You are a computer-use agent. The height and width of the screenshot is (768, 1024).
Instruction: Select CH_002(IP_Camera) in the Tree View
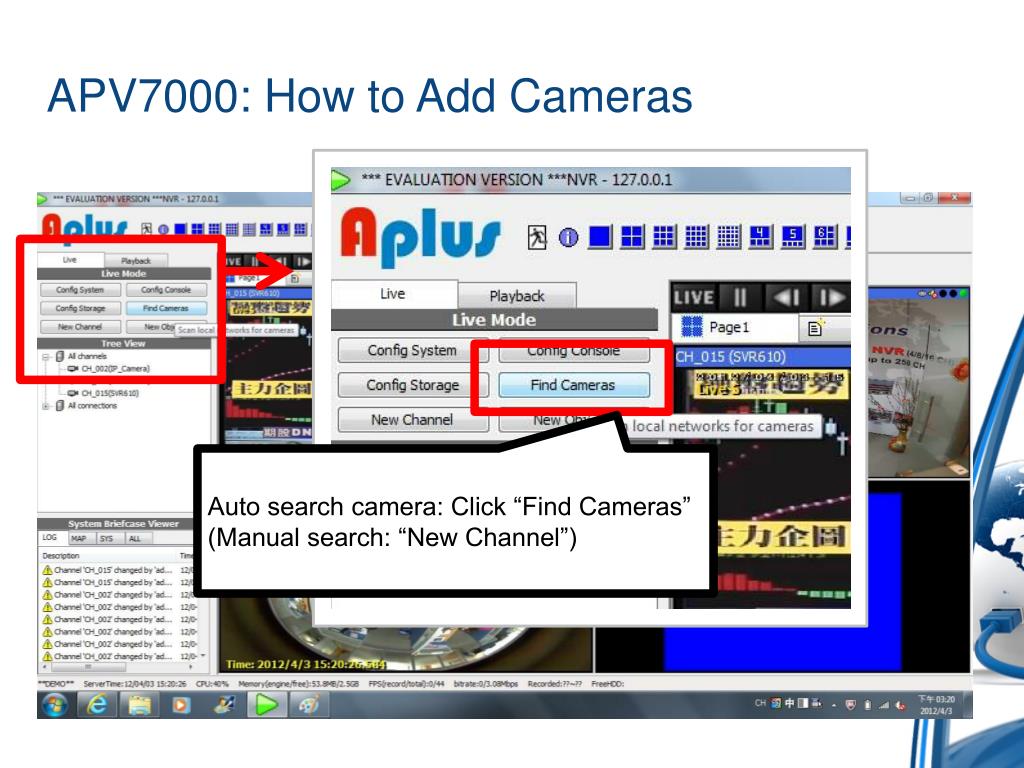(116, 369)
